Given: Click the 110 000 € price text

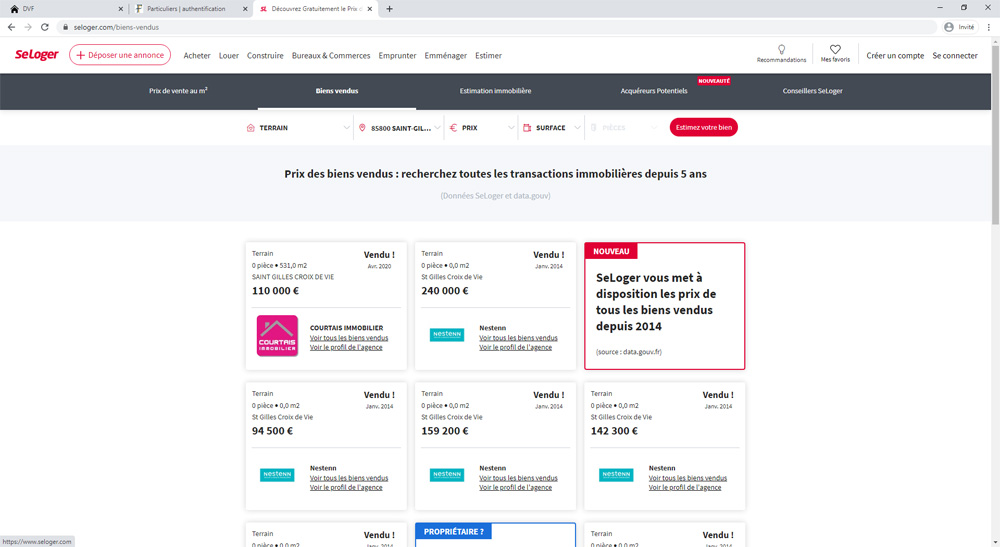Looking at the screenshot, I should click(x=276, y=291).
